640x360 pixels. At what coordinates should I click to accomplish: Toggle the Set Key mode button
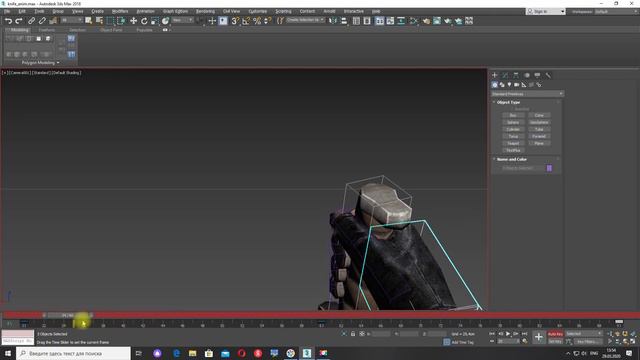(x=555, y=341)
